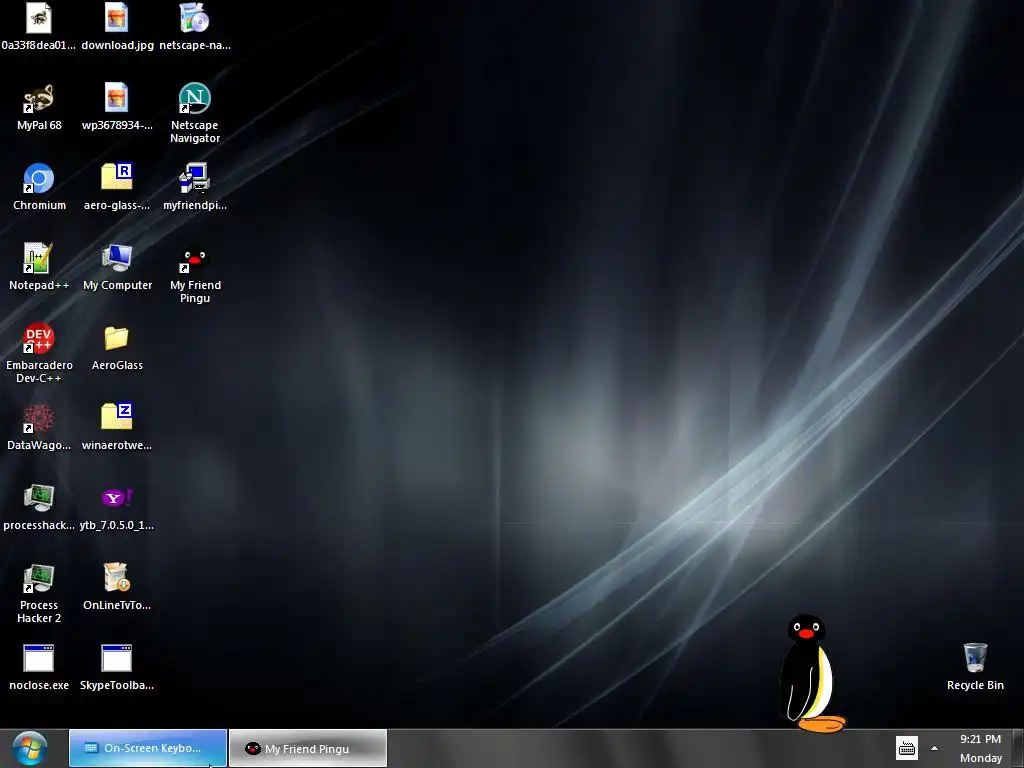Show hidden tray icons arrow
1024x768 pixels.
point(935,748)
